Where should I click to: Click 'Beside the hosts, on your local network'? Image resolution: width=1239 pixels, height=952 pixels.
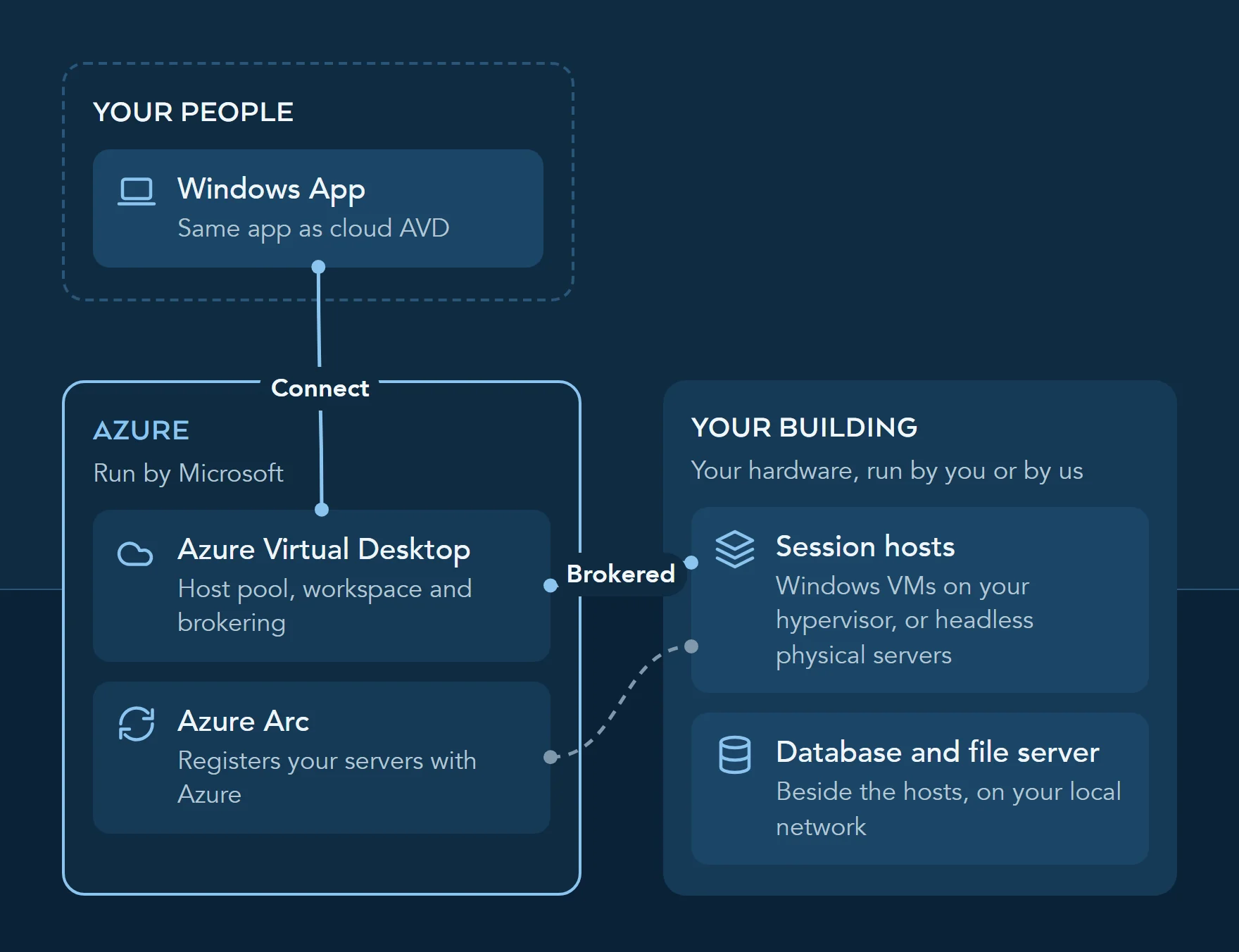(948, 809)
